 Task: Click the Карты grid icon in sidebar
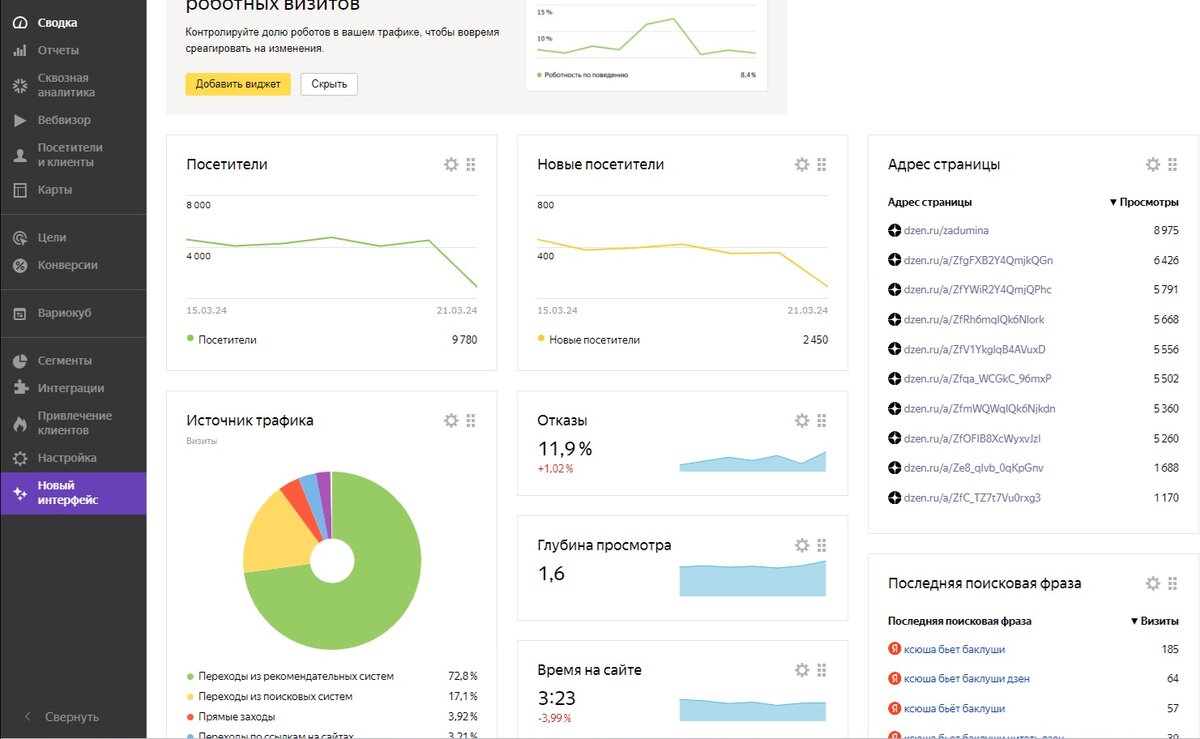pyautogui.click(x=19, y=190)
